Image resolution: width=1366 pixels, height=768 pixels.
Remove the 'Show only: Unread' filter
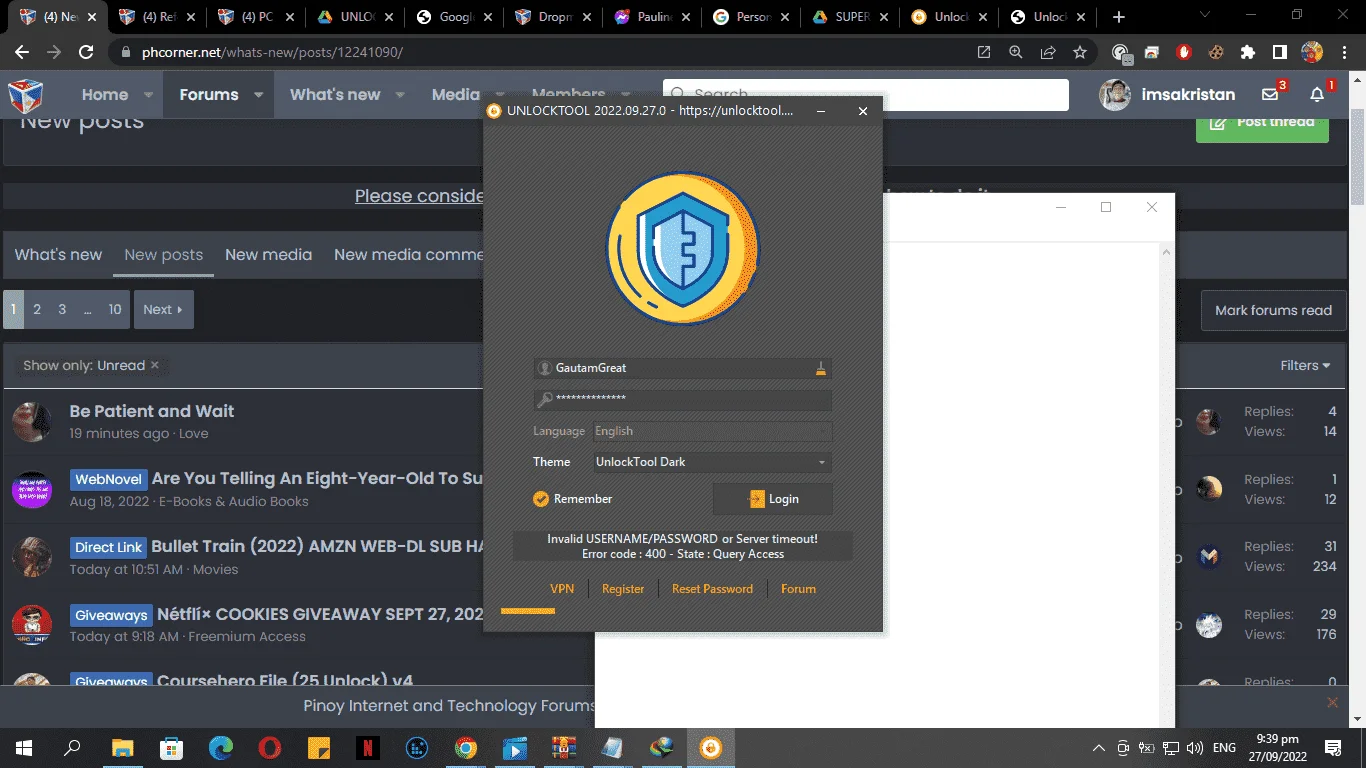[x=155, y=365]
